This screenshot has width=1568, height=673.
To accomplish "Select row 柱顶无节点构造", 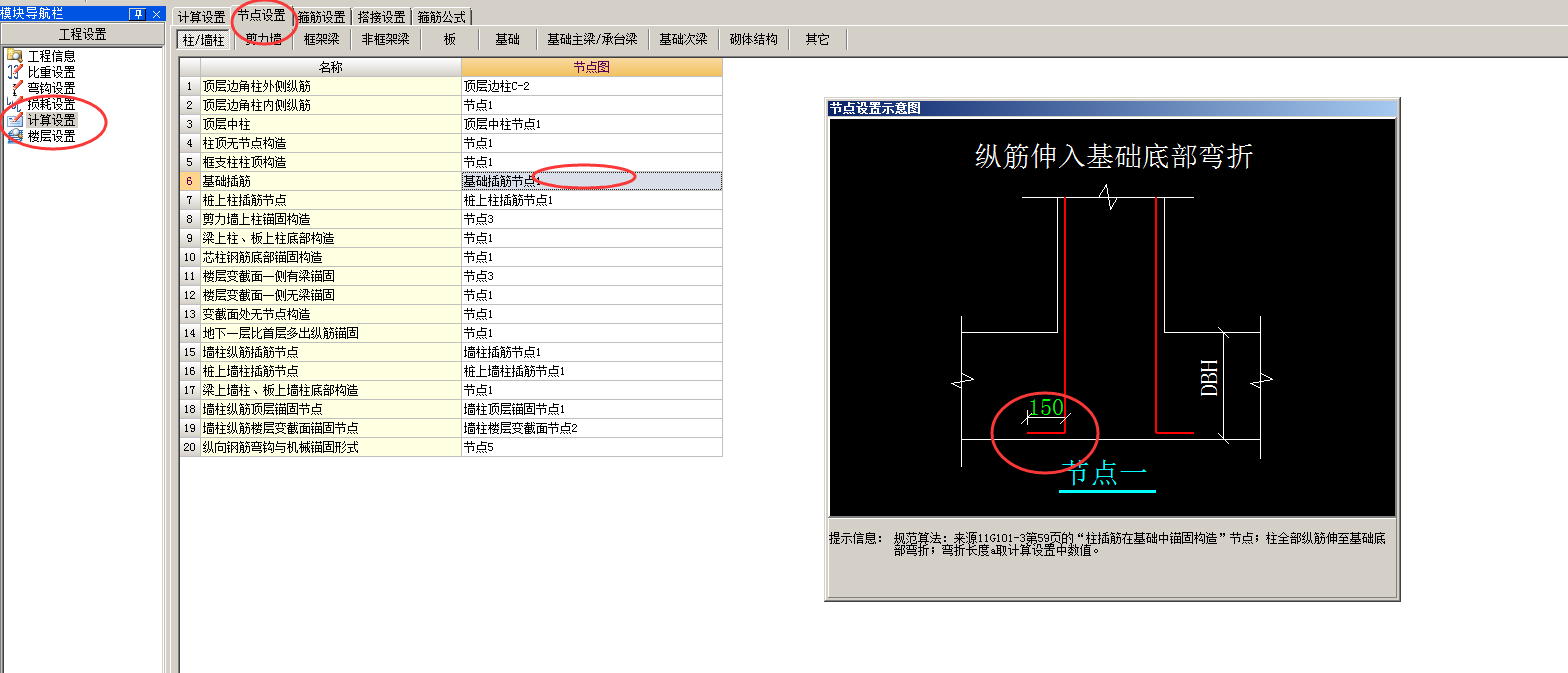I will [x=331, y=143].
